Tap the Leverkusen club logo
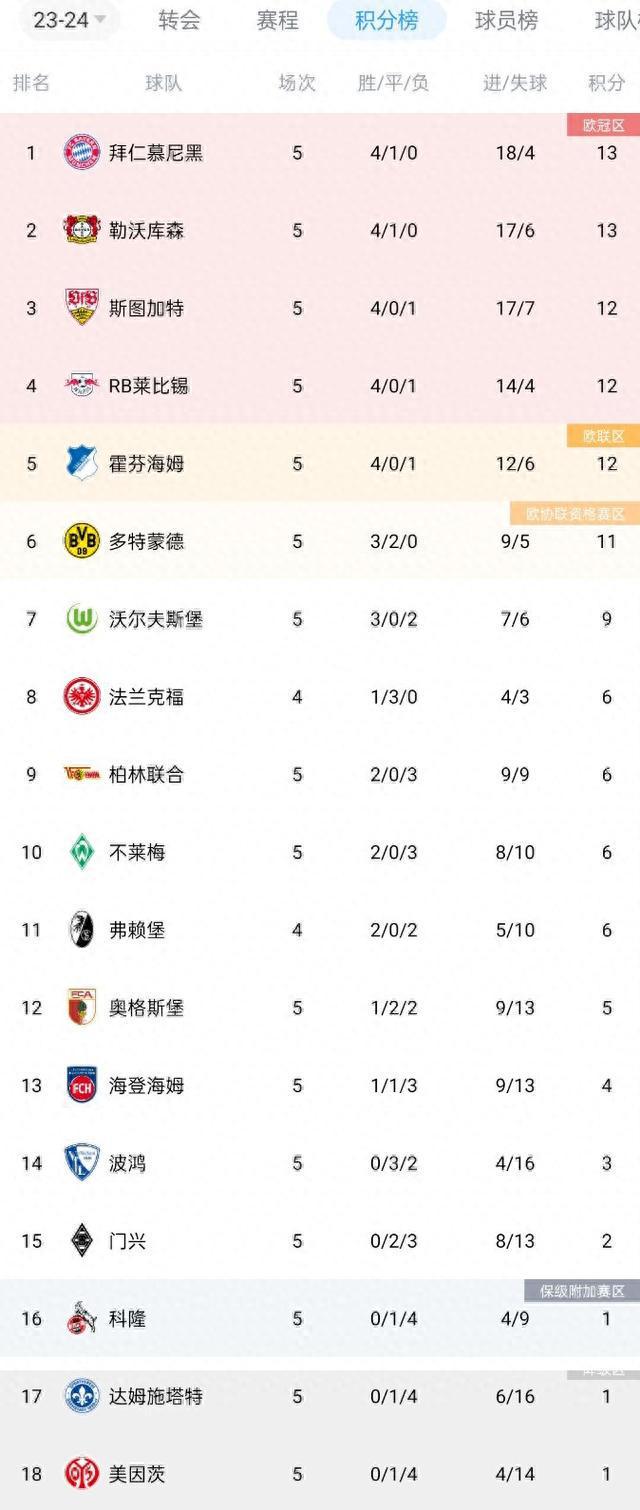 click(x=82, y=231)
